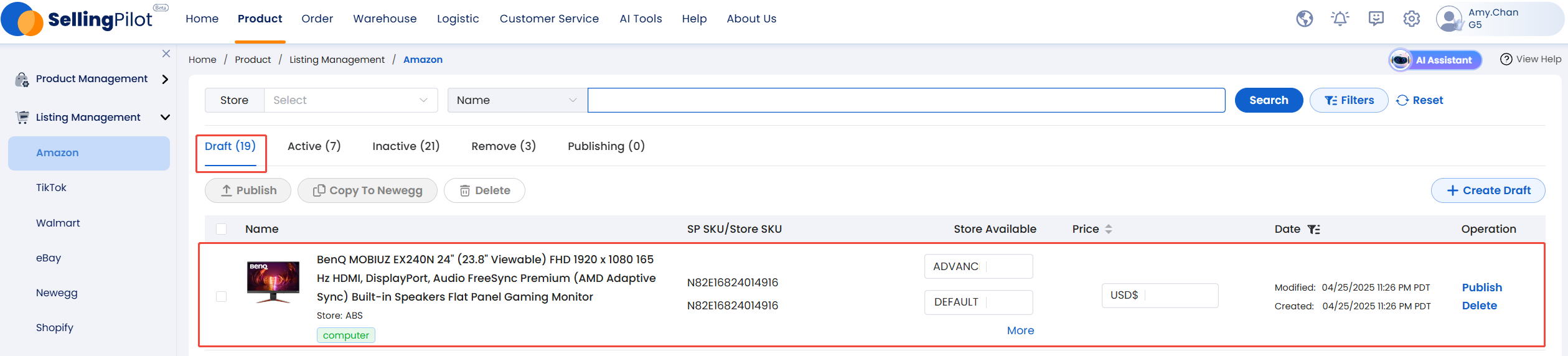Click the USD$ price field
Image resolution: width=1568 pixels, height=356 pixels.
1160,295
